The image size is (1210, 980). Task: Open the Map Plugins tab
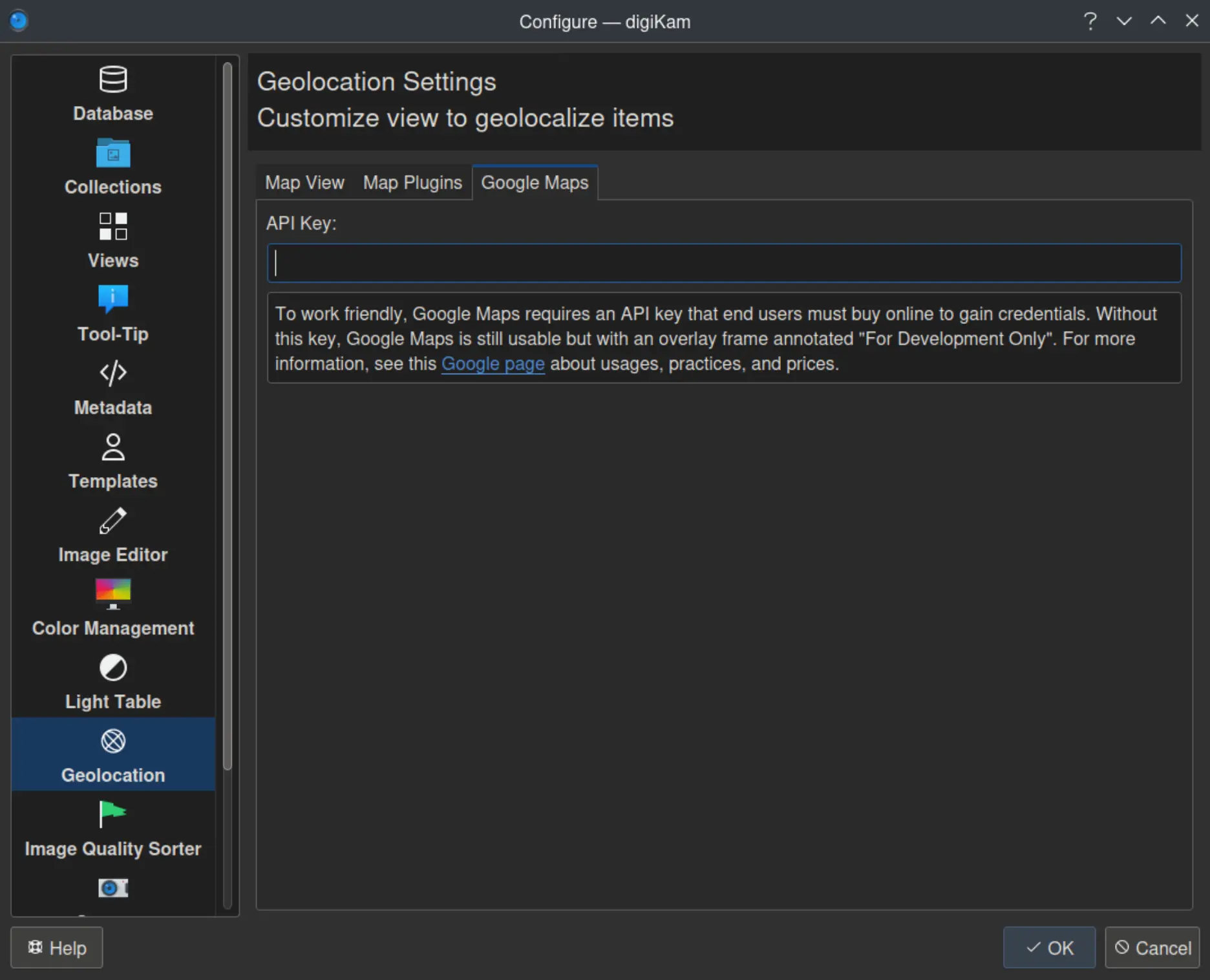tap(412, 183)
